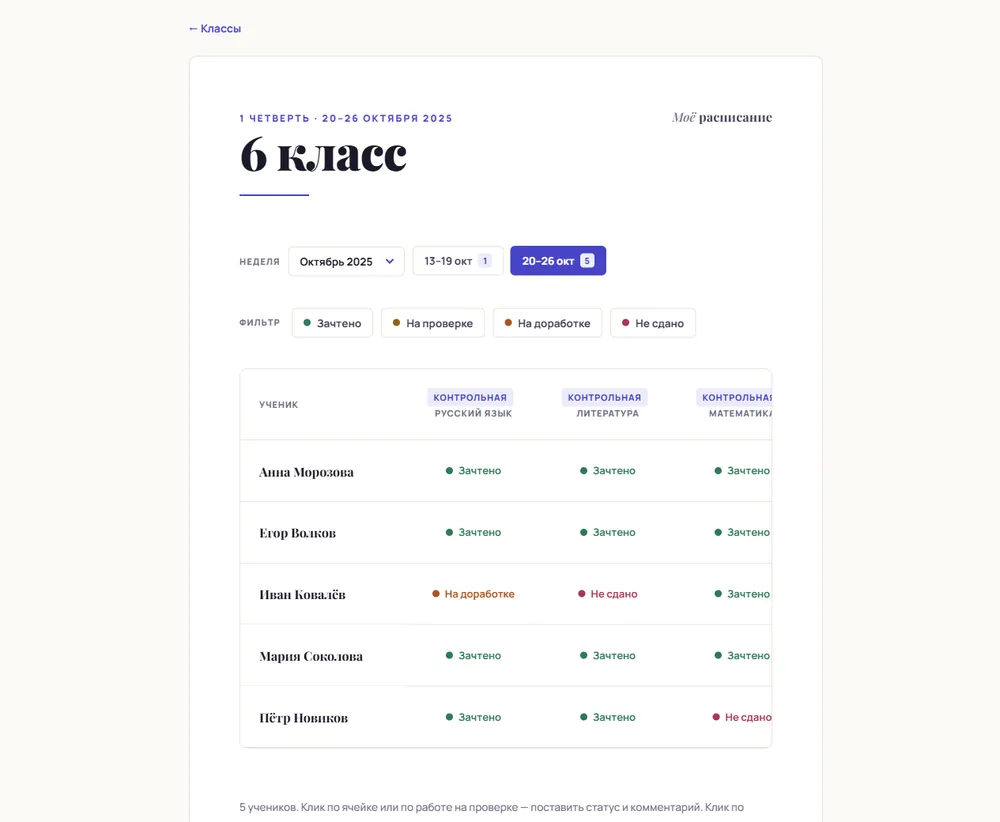Image resolution: width=1000 pixels, height=822 pixels.
Task: Open student Анна Морозова
Action: pyautogui.click(x=306, y=473)
